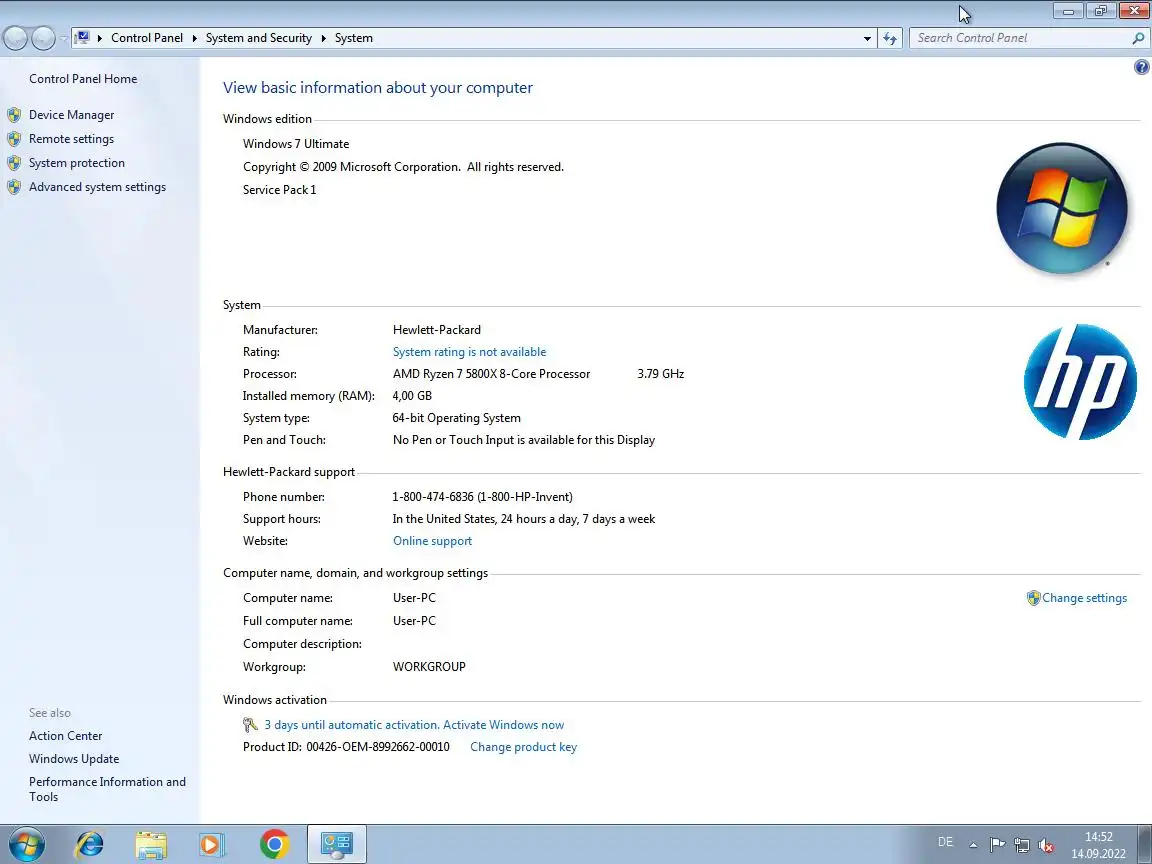The height and width of the screenshot is (864, 1152).
Task: Open Advanced system settings link
Action: coord(97,187)
